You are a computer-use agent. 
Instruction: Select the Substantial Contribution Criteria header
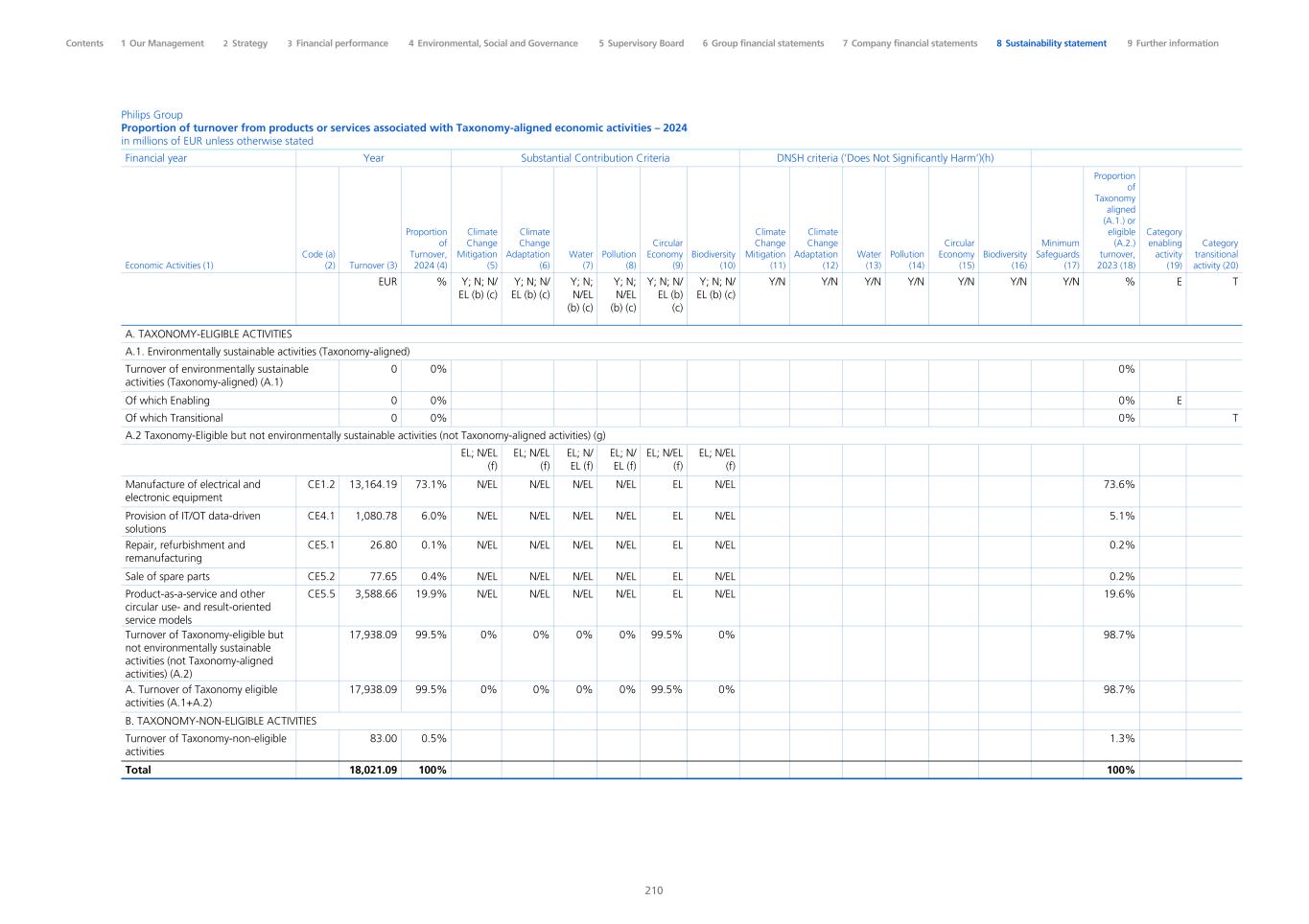[x=595, y=158]
